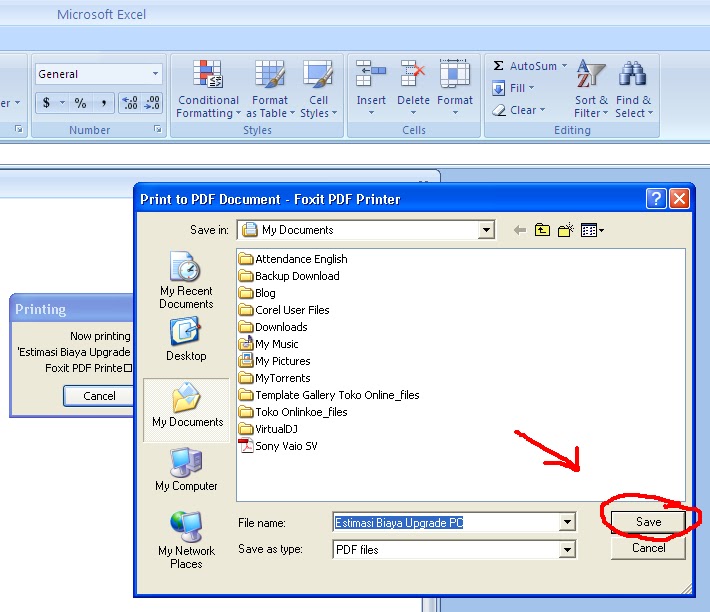Open Cell Styles gallery
The height and width of the screenshot is (612, 710).
(318, 89)
